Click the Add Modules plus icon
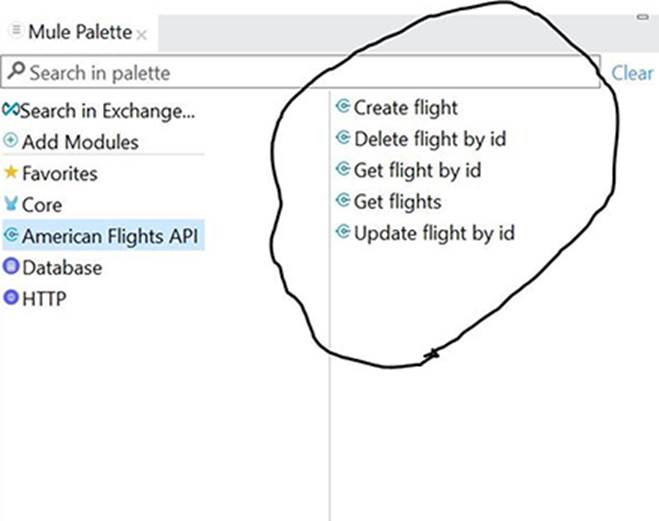This screenshot has height=521, width=659. tap(11, 142)
